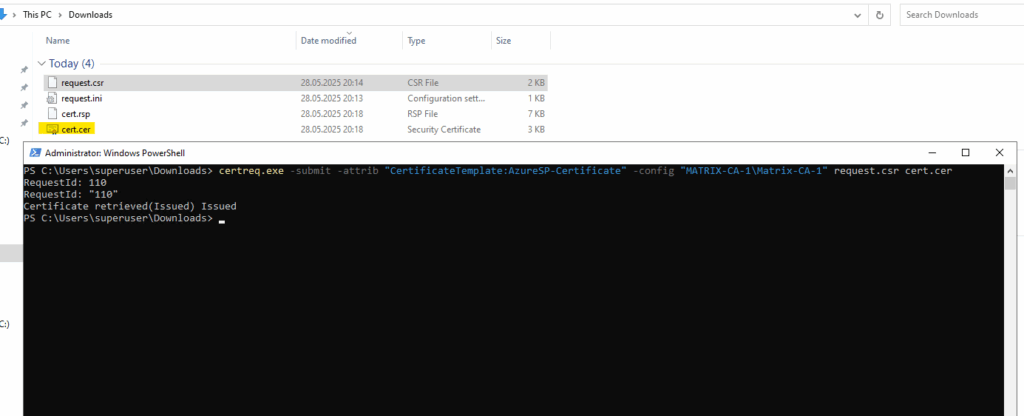
Task: Select the request.csr file name
Action: pos(82,83)
